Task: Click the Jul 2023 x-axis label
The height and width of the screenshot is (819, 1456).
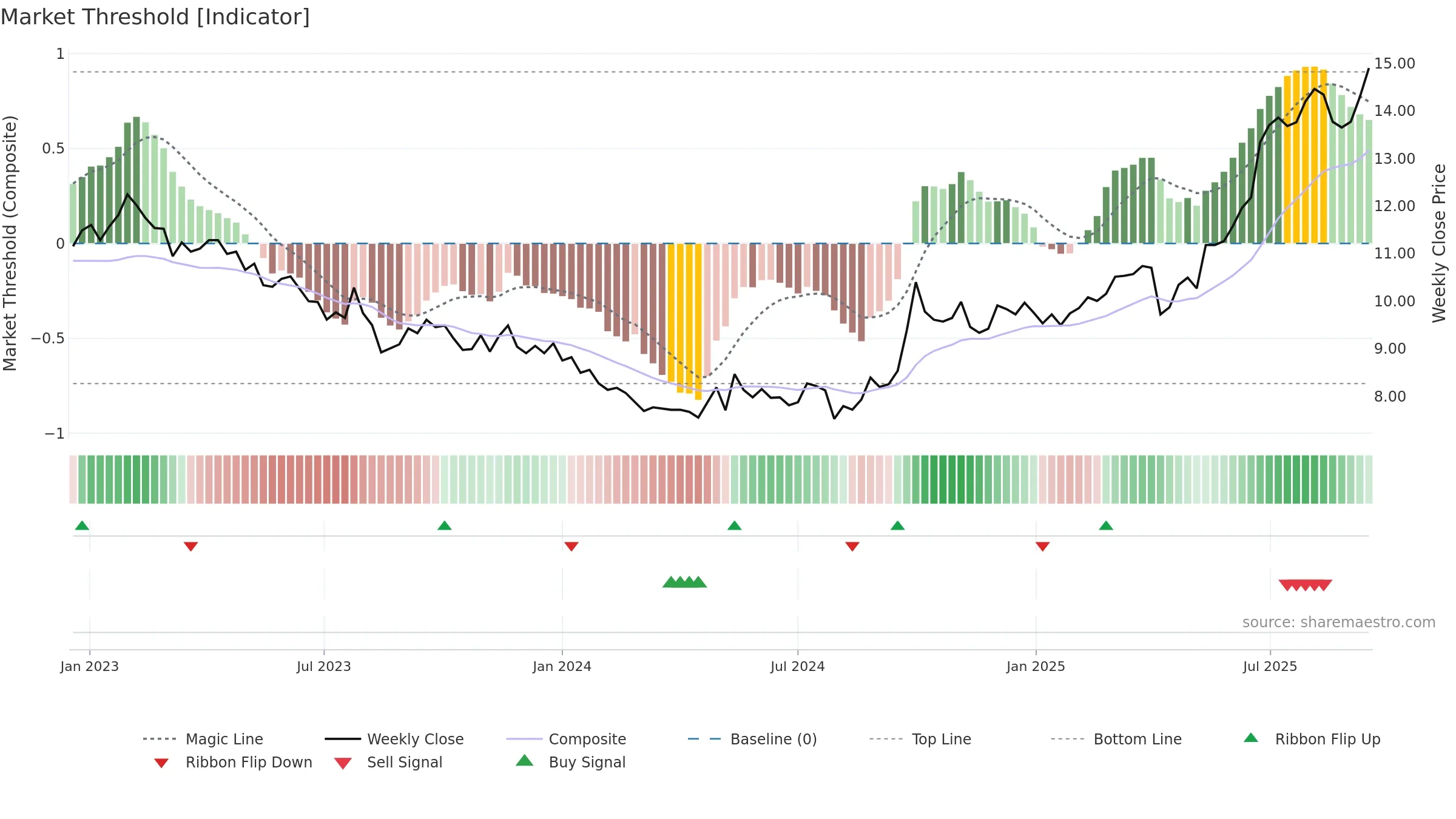Action: click(x=323, y=666)
